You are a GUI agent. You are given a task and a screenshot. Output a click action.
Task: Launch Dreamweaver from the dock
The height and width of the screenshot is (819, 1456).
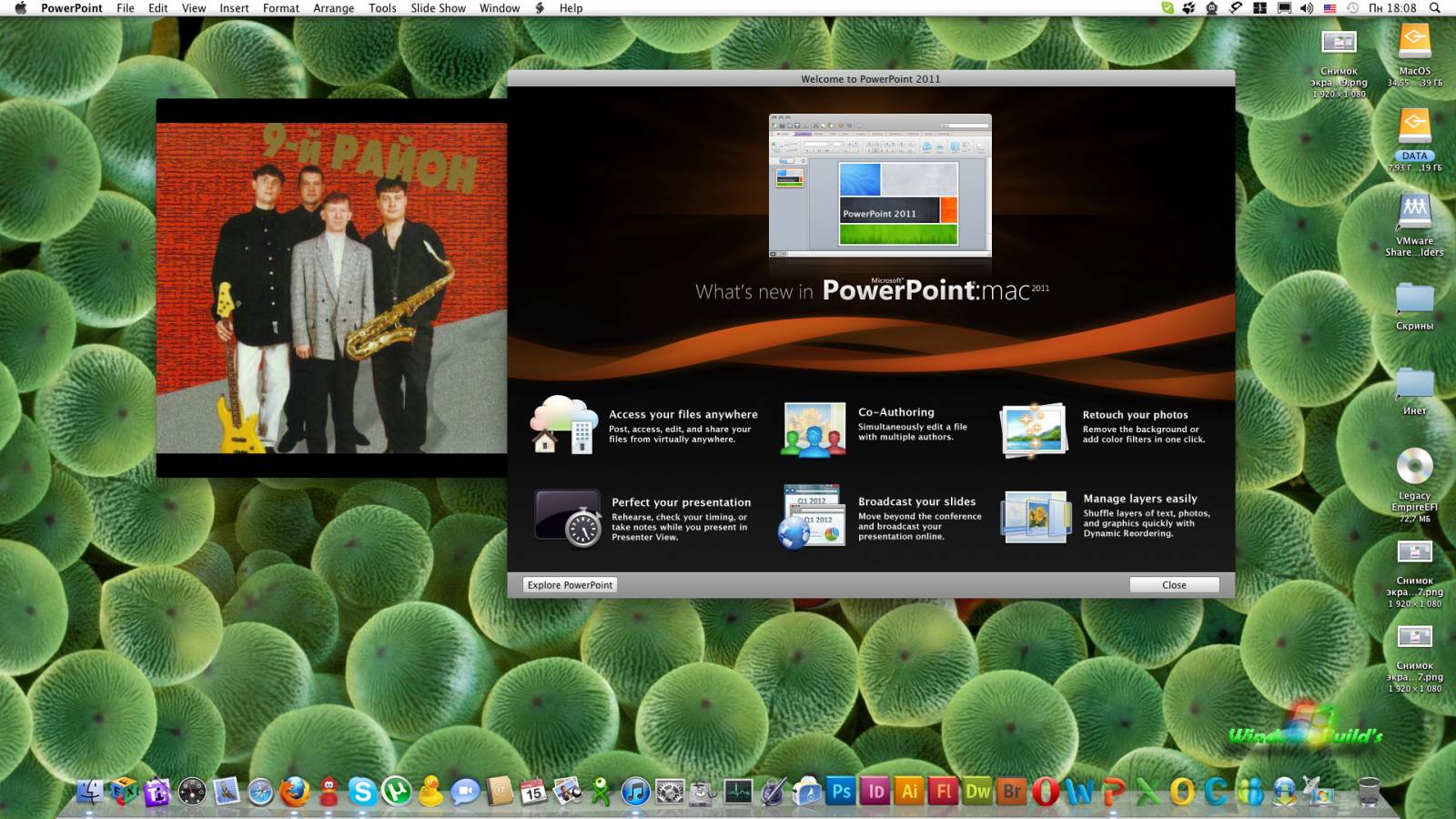pos(977,792)
